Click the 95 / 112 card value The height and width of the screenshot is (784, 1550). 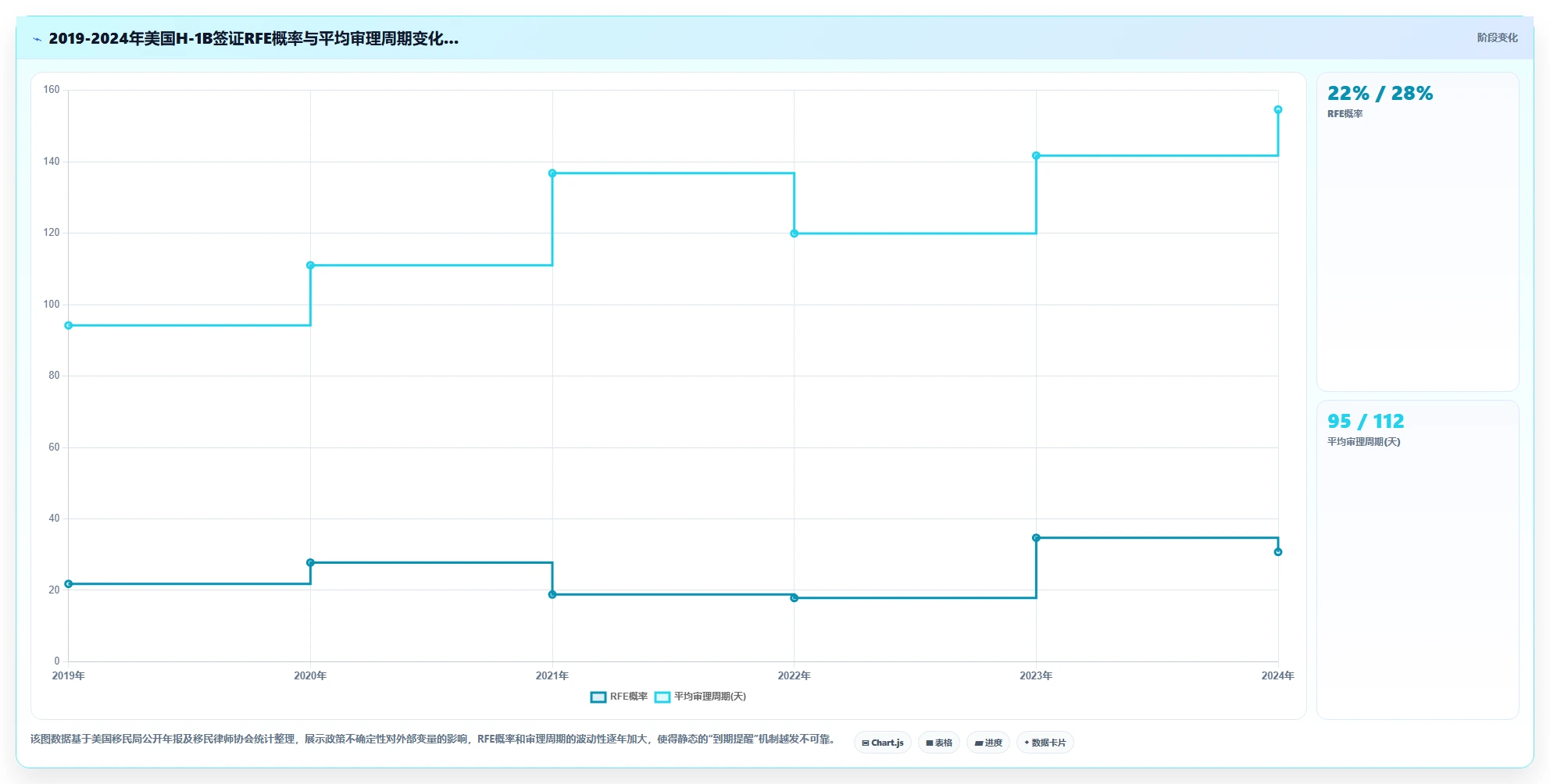1366,422
